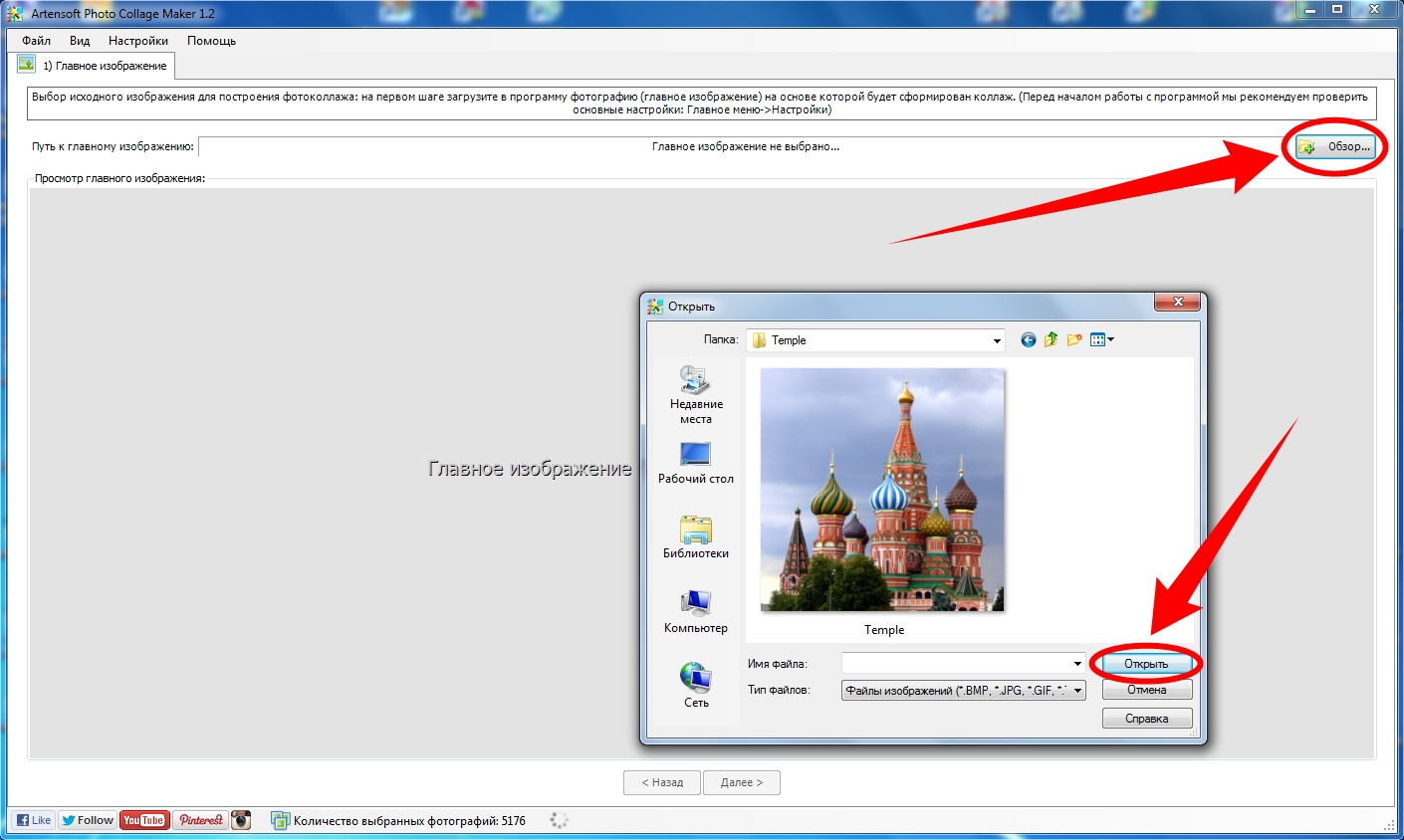Screen dimensions: 1404x840
Task: Close the Открыть dialog
Action: (x=1178, y=302)
